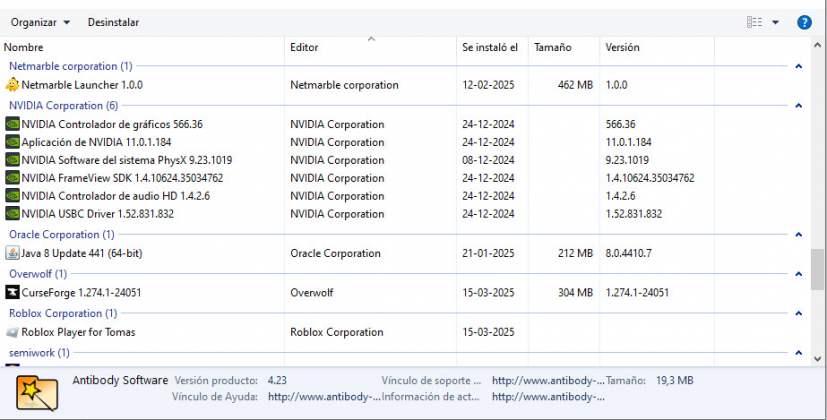Select NVIDIA FrameView SDK row name
This screenshot has height=420, width=827.
122,178
